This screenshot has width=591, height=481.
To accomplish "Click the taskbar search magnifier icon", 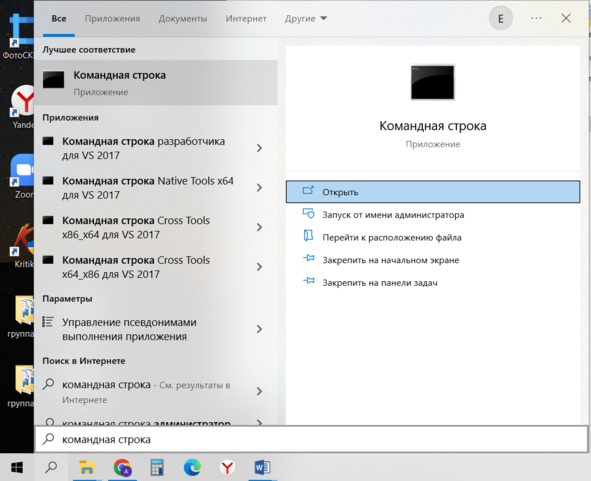I will pos(51,467).
